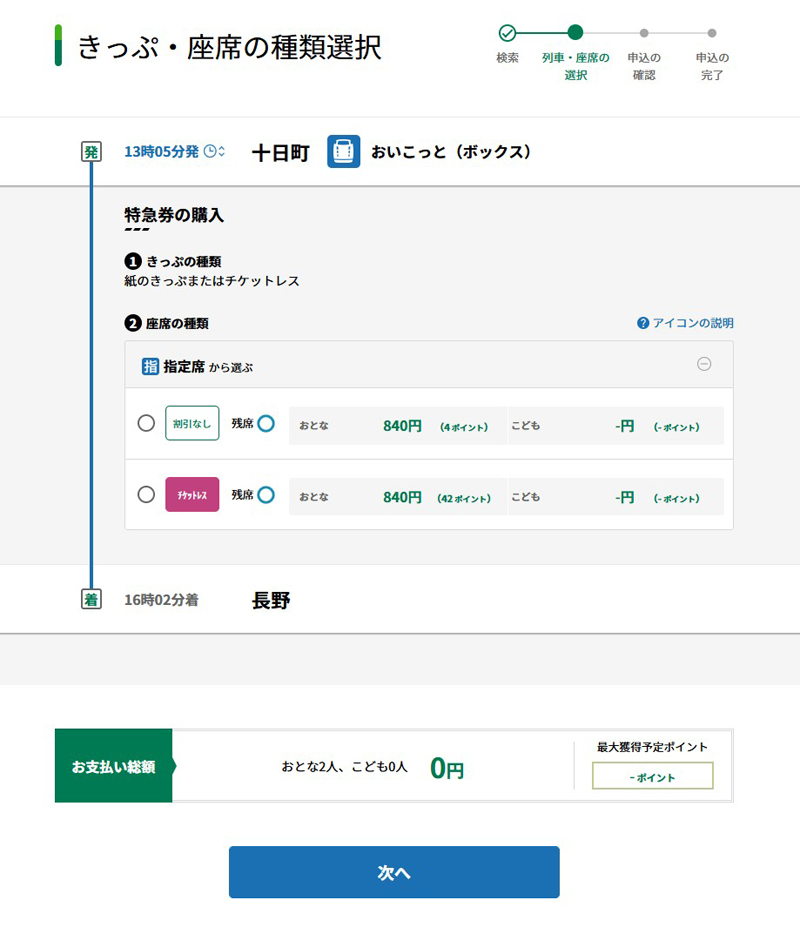Click おとな 840円 in チケットレス row
800x934 pixels.
(x=398, y=497)
